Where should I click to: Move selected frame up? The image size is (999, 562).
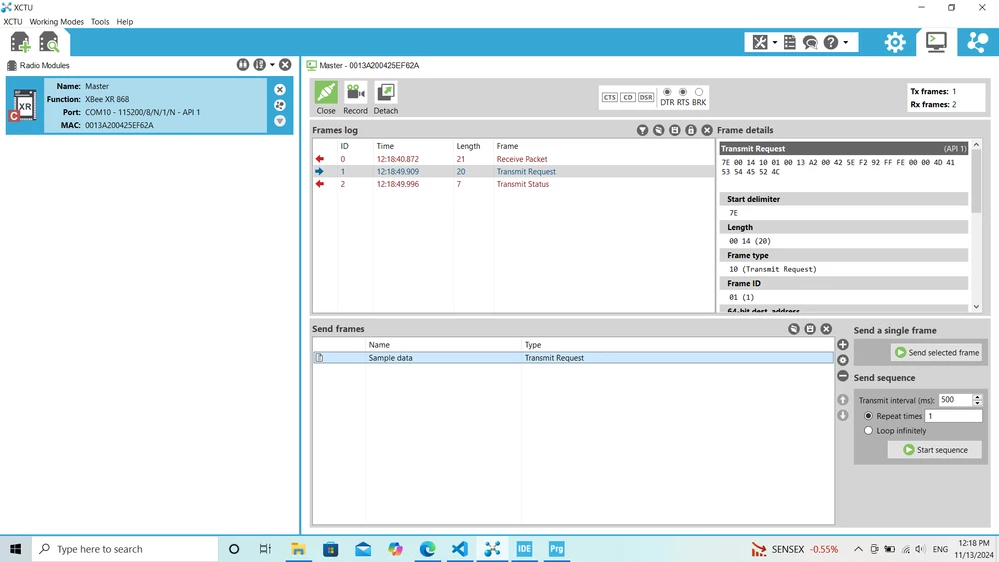point(843,400)
